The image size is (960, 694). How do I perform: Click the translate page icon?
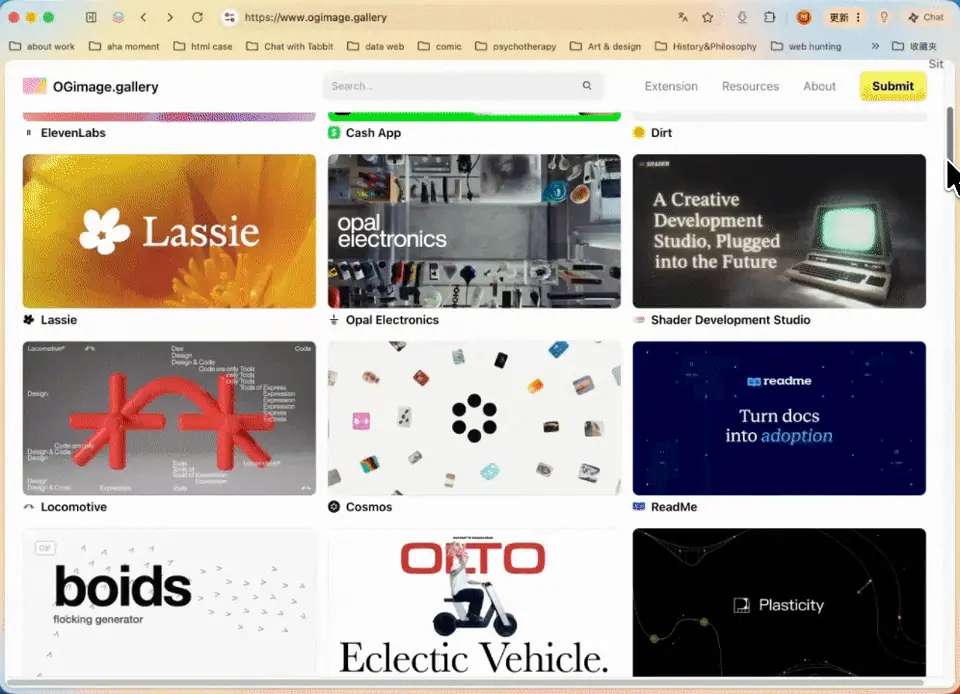pos(683,17)
